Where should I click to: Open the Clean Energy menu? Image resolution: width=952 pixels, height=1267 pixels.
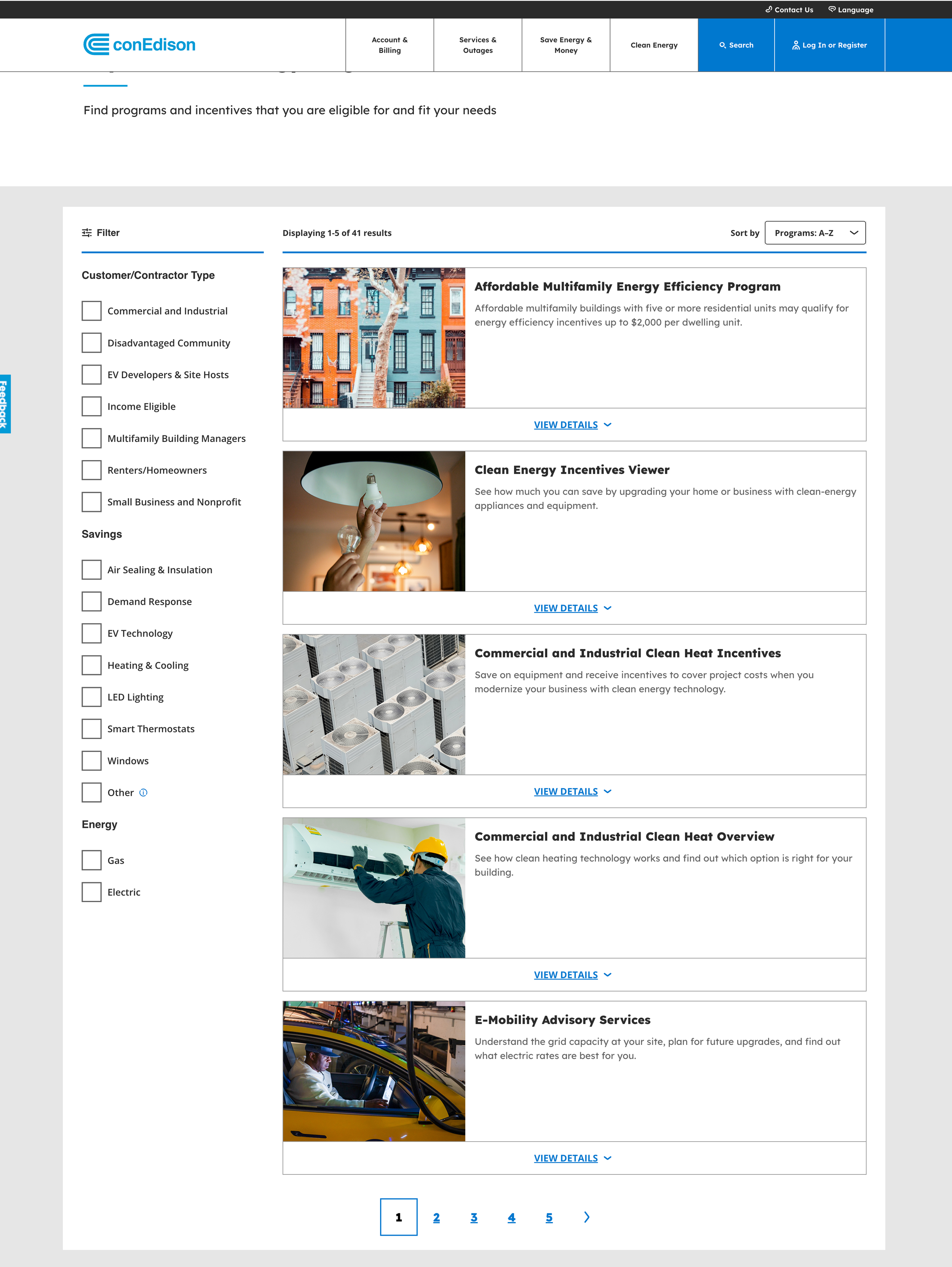click(x=654, y=45)
